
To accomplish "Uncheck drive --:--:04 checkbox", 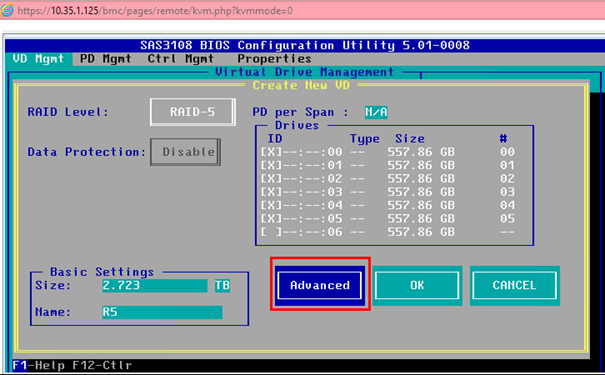I will (x=271, y=205).
